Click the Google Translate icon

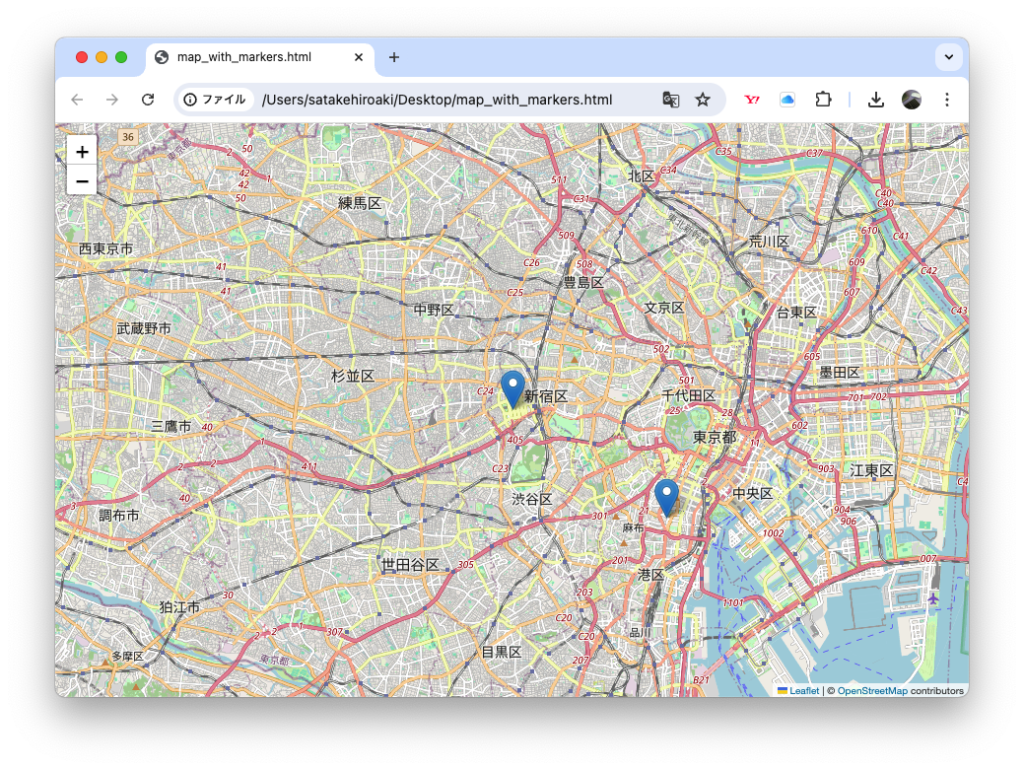[x=670, y=99]
